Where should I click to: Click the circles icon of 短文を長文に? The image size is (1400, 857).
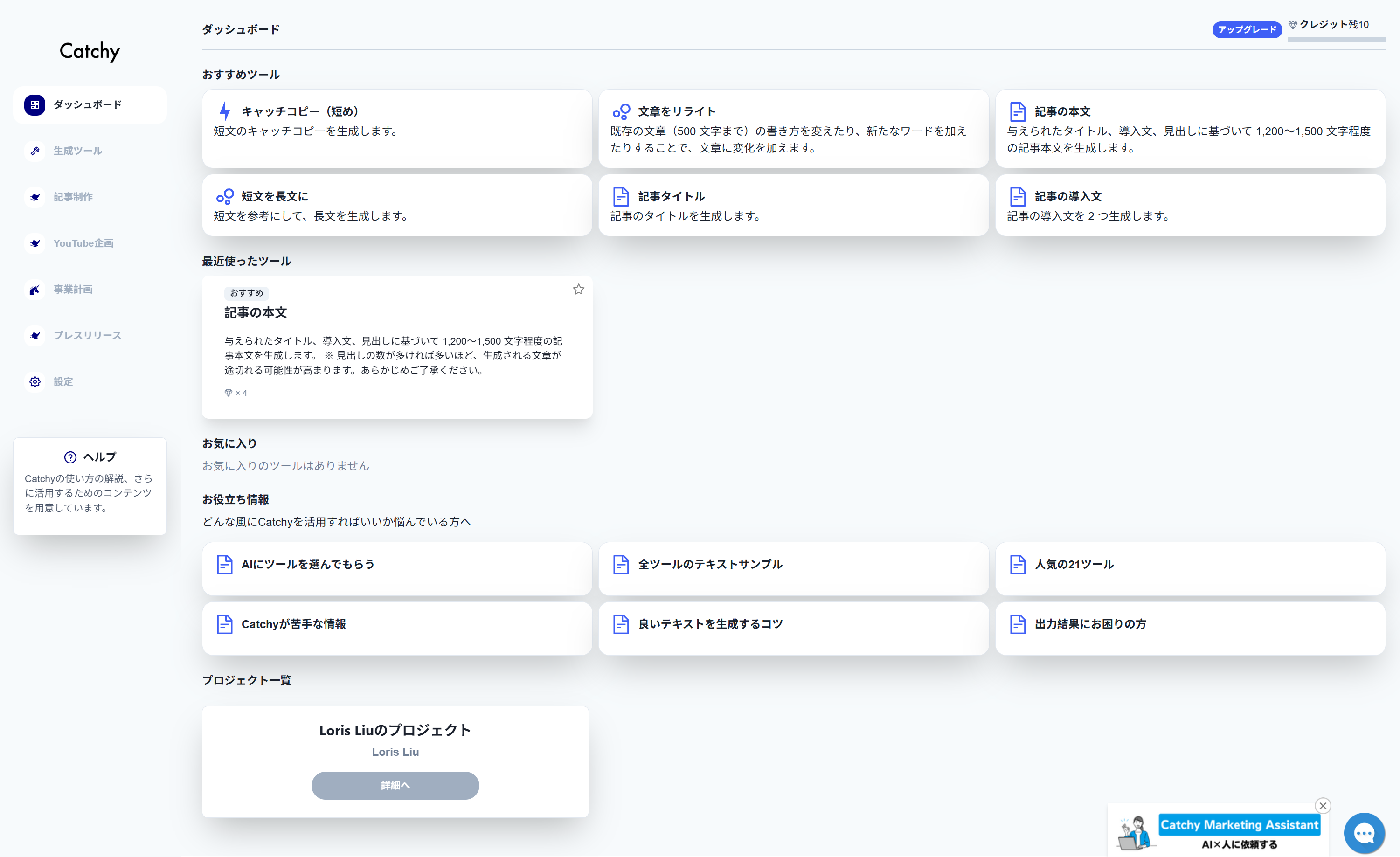coord(225,196)
